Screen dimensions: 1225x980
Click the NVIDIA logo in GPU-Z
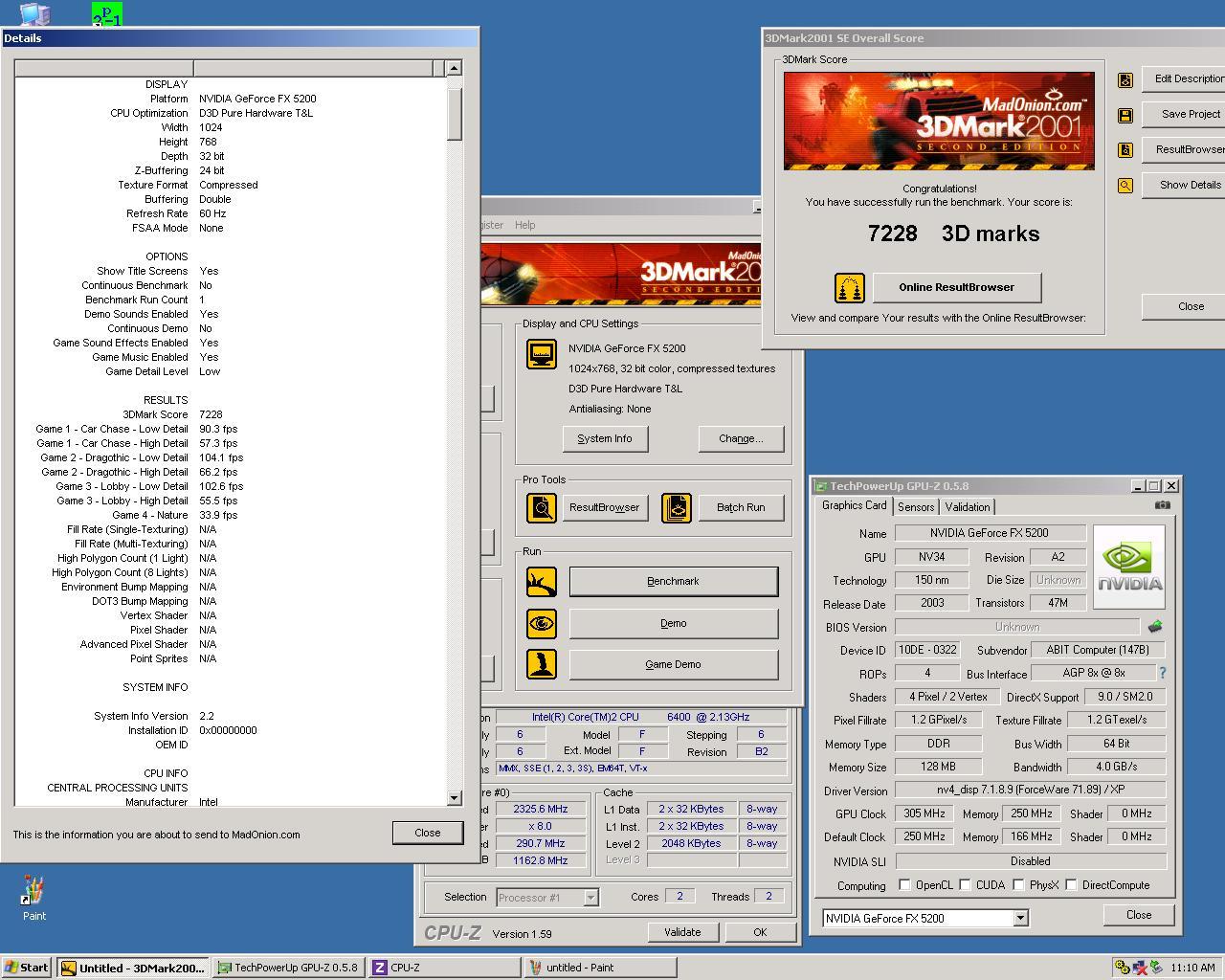tap(1129, 567)
